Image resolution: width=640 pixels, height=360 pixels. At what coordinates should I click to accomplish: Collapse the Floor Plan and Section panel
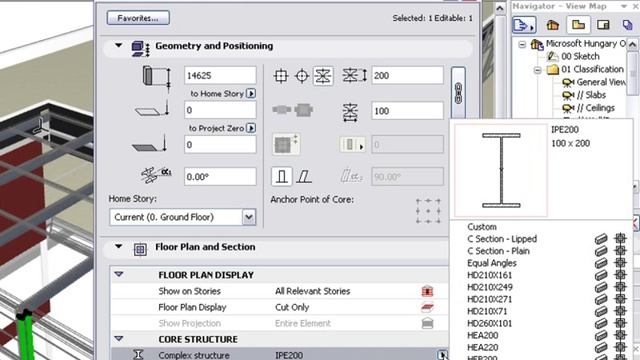[118, 247]
